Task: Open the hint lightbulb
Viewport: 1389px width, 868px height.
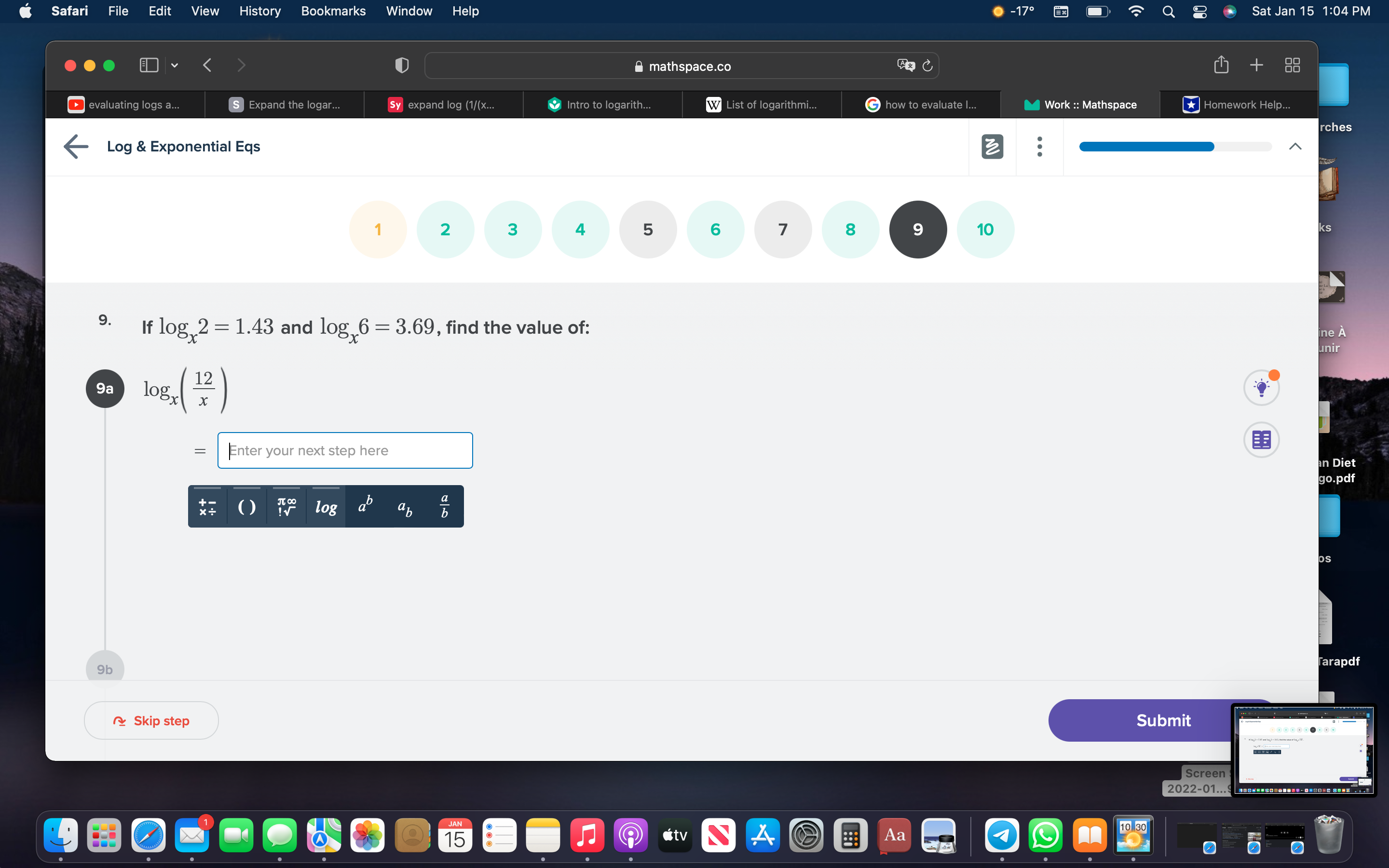Action: pos(1262,387)
